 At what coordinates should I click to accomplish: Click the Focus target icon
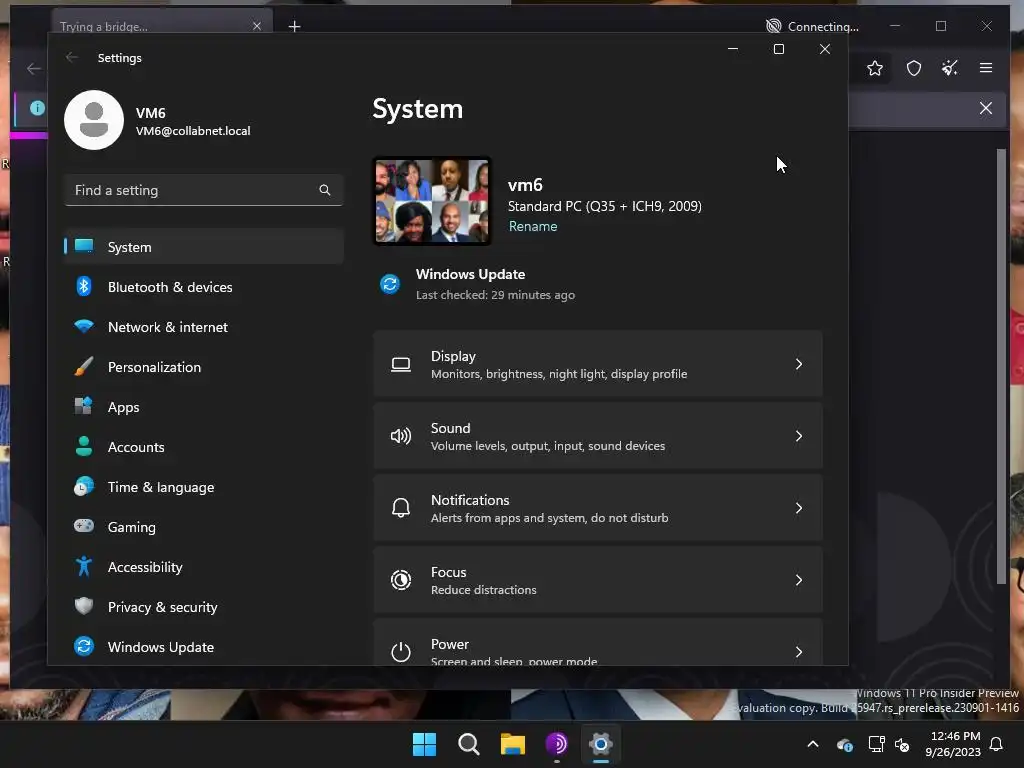pos(401,580)
